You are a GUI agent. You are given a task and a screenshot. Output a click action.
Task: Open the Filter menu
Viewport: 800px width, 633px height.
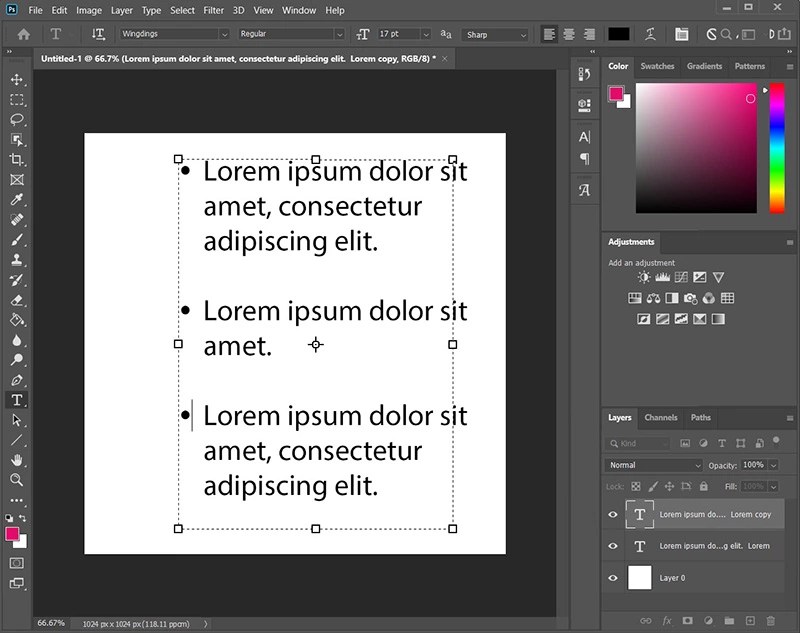214,10
